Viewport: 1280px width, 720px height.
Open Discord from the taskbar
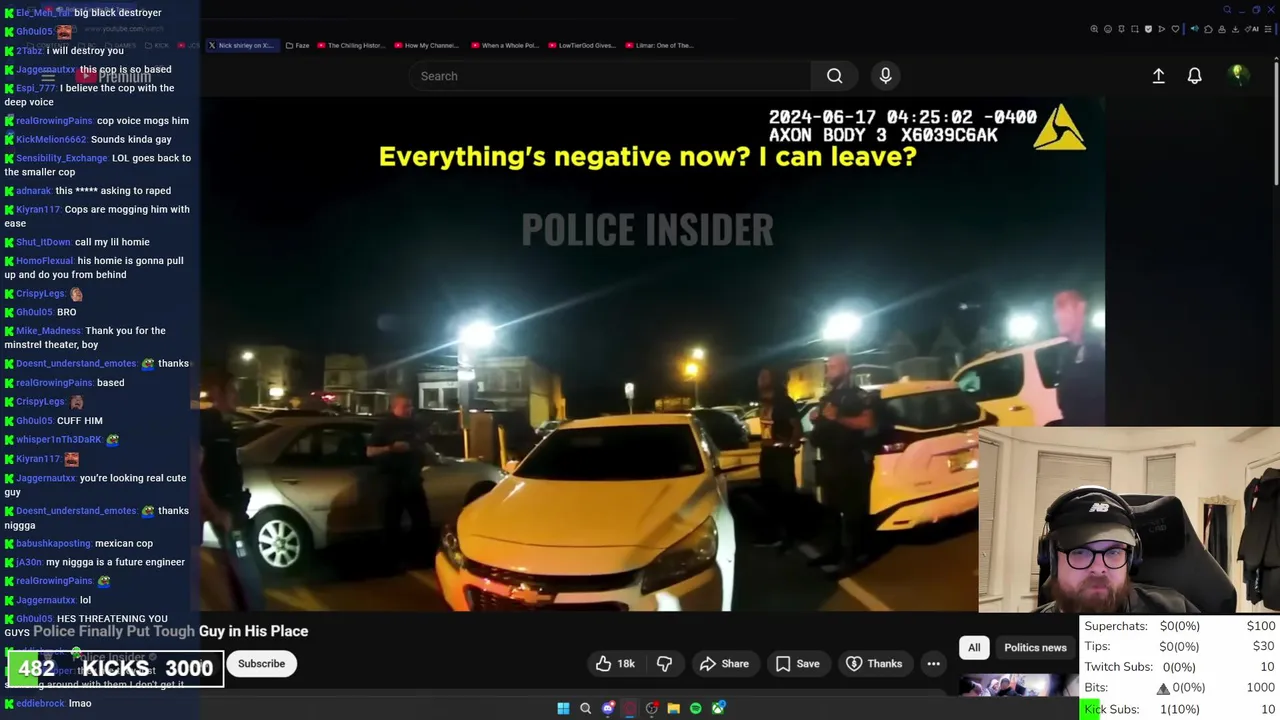(608, 708)
